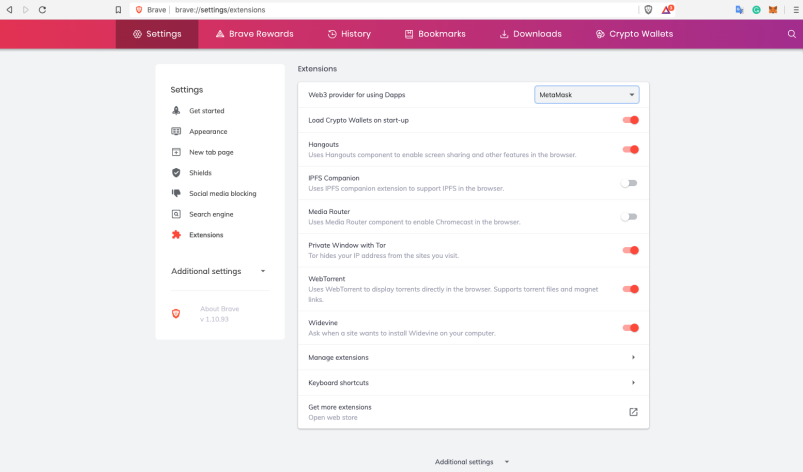Image resolution: width=803 pixels, height=472 pixels.
Task: Click the bookmark icon in the address bar
Action: 118,10
